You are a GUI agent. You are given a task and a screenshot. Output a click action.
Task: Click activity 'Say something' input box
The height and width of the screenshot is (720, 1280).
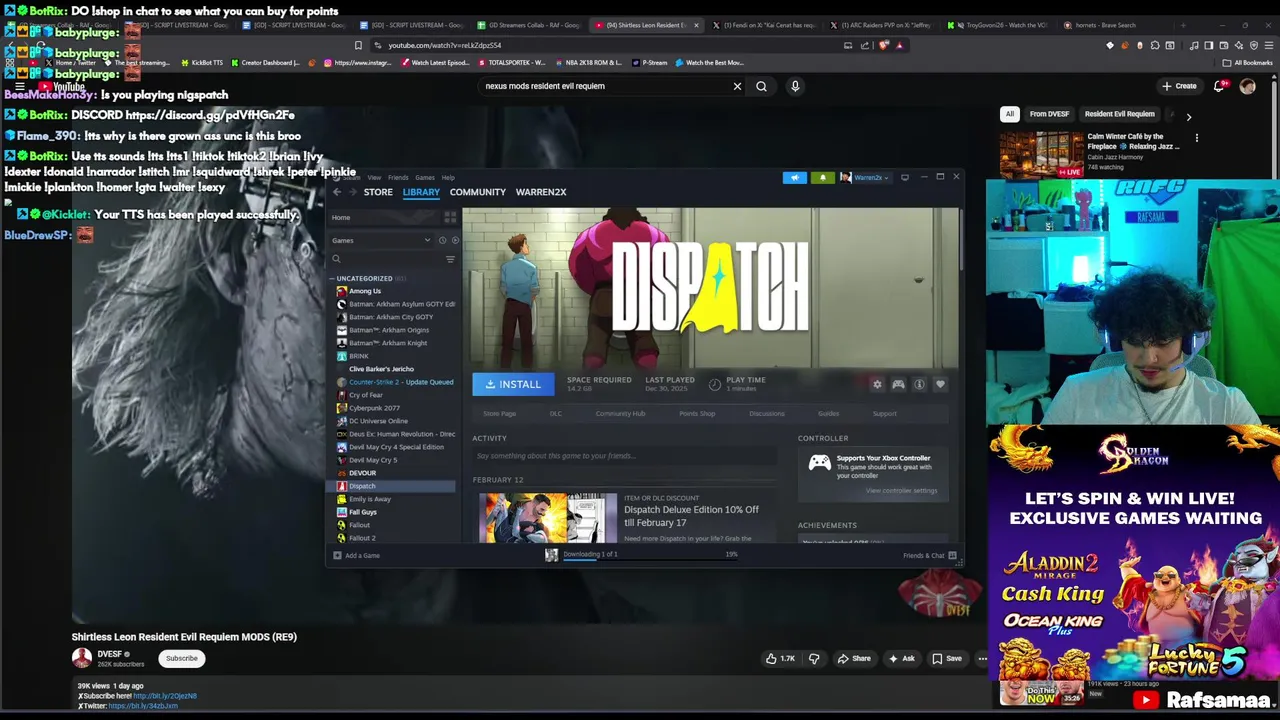tap(623, 456)
